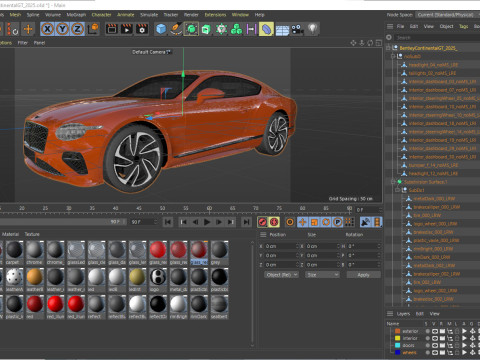Open Edit Render Settings clapperboard gear icon
This screenshot has height=360, width=480.
pyautogui.click(x=142, y=29)
